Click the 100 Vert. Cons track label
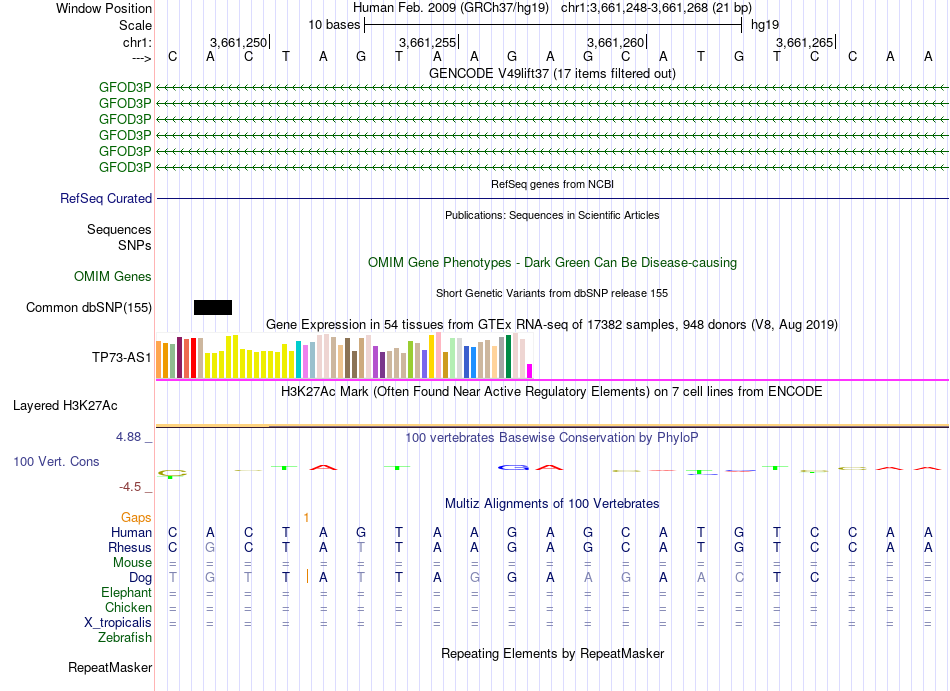 [x=56, y=461]
